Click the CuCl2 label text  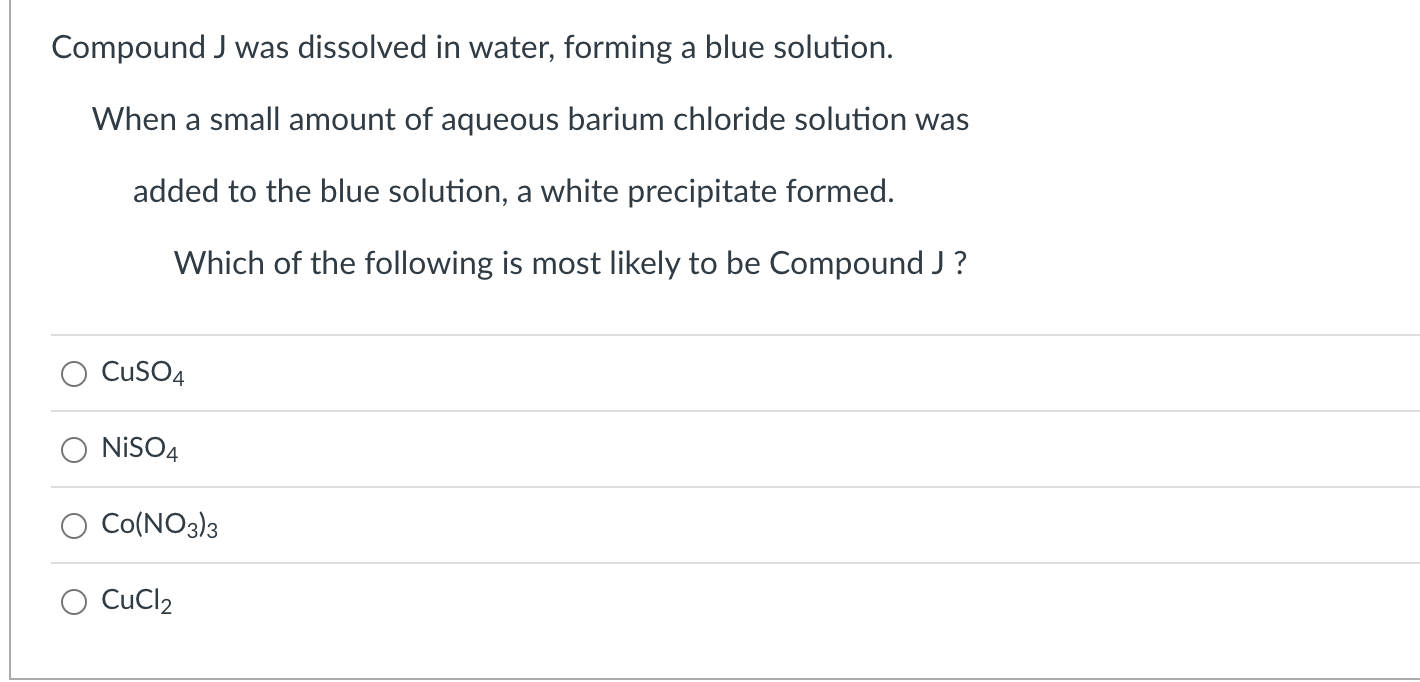point(136,601)
